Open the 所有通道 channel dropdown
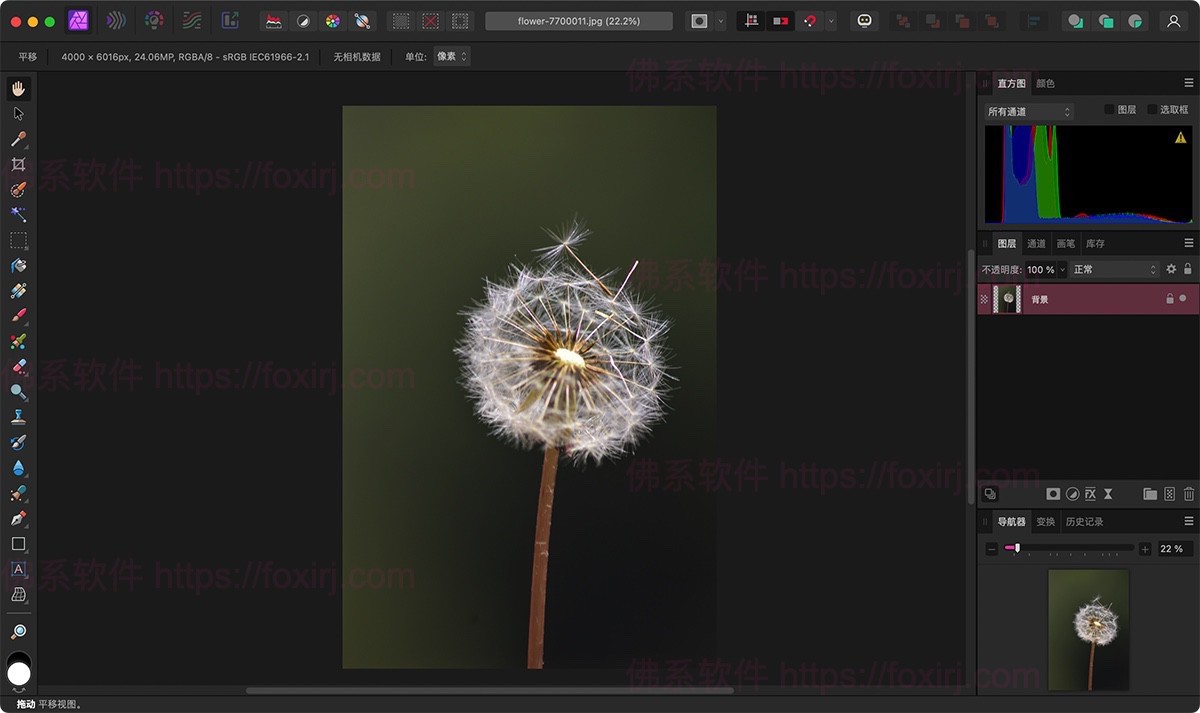This screenshot has width=1200, height=713. pos(1029,112)
